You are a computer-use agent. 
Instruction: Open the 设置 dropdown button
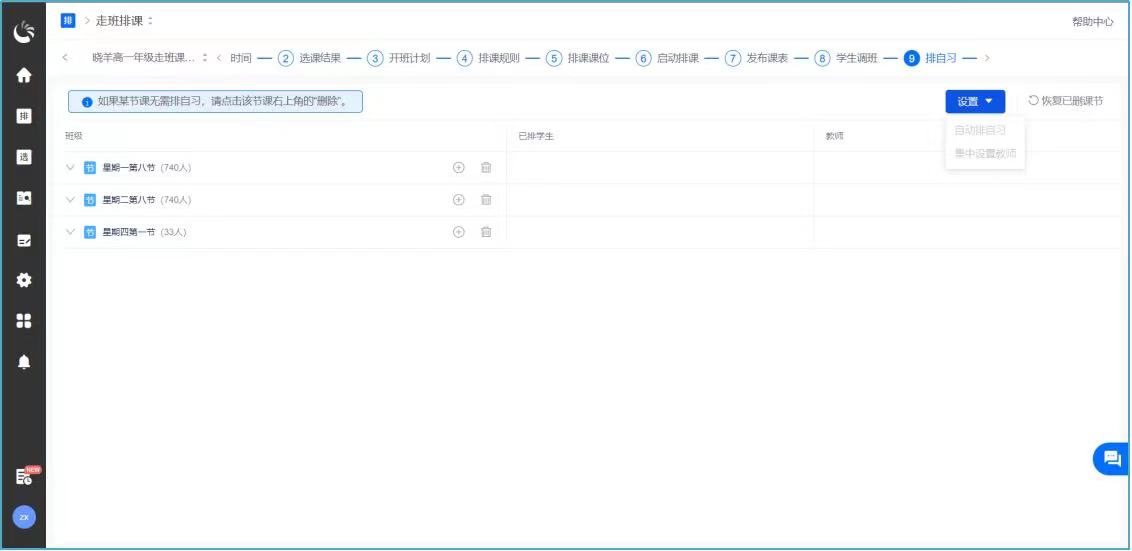(x=974, y=101)
